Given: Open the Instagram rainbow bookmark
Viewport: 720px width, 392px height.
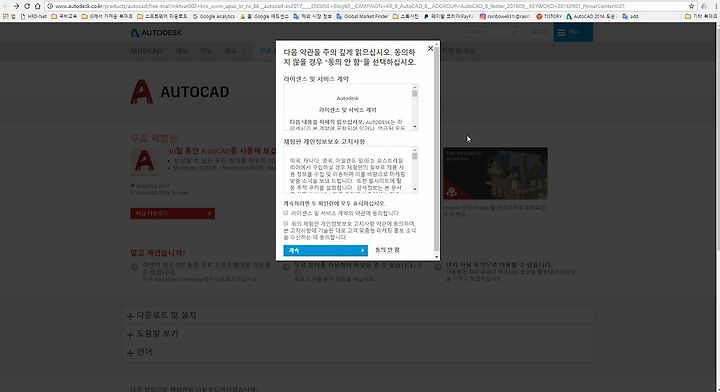Looking at the screenshot, I should [x=505, y=16].
